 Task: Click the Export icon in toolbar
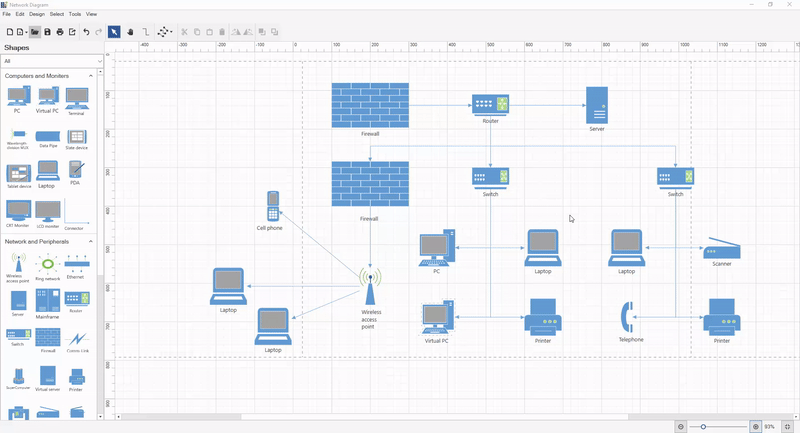tap(72, 32)
